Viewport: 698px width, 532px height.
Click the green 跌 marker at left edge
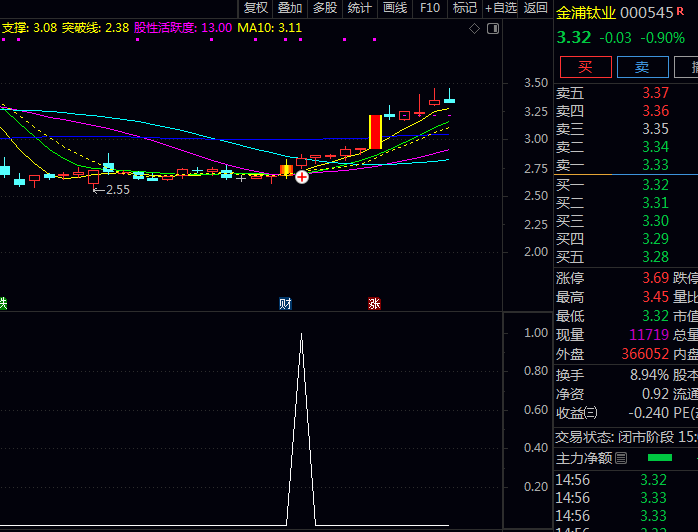pos(3,303)
